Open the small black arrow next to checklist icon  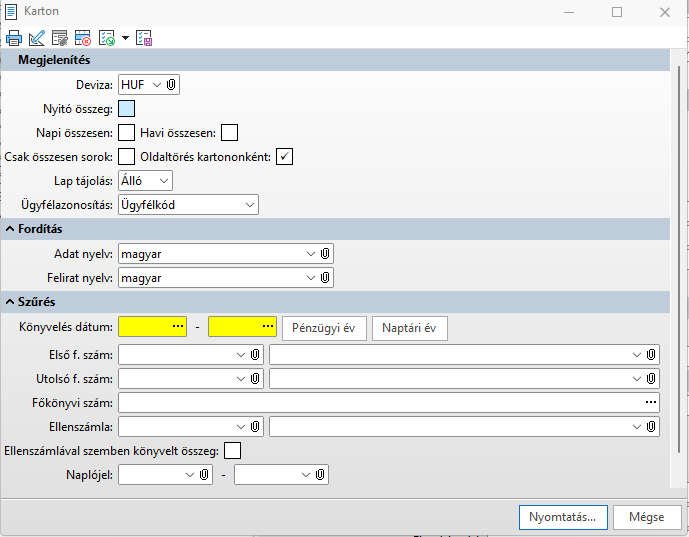coord(125,38)
